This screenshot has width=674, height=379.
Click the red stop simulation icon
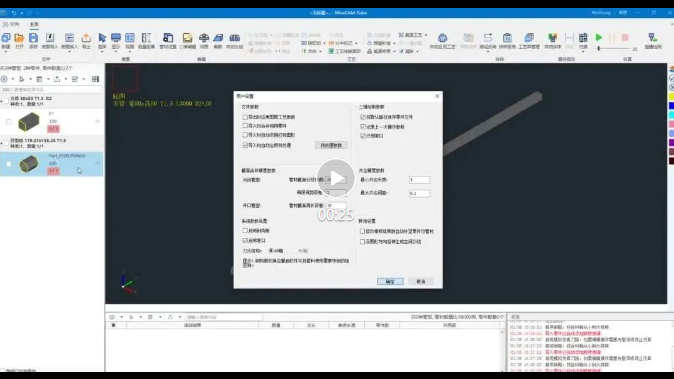[x=625, y=38]
